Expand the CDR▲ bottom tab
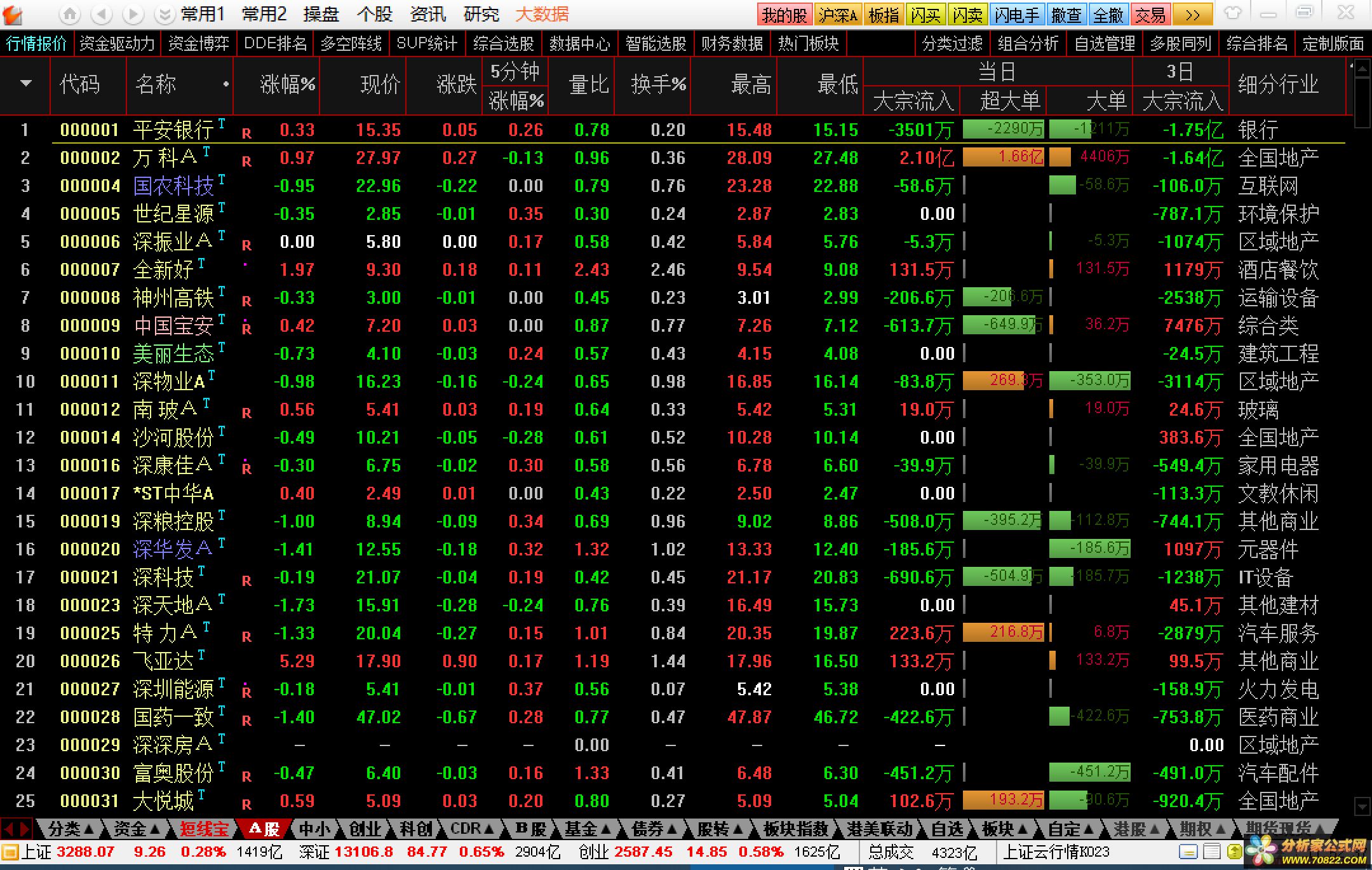This screenshot has width=1372, height=870. pyautogui.click(x=473, y=829)
